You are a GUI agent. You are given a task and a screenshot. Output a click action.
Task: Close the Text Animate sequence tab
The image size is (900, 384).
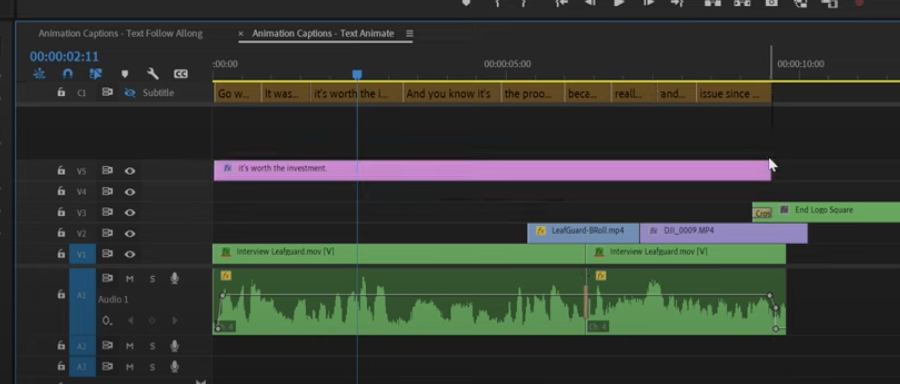(241, 33)
